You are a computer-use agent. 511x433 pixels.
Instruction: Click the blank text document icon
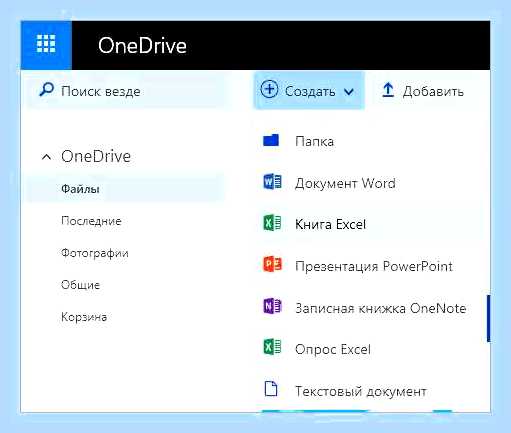pyautogui.click(x=271, y=389)
